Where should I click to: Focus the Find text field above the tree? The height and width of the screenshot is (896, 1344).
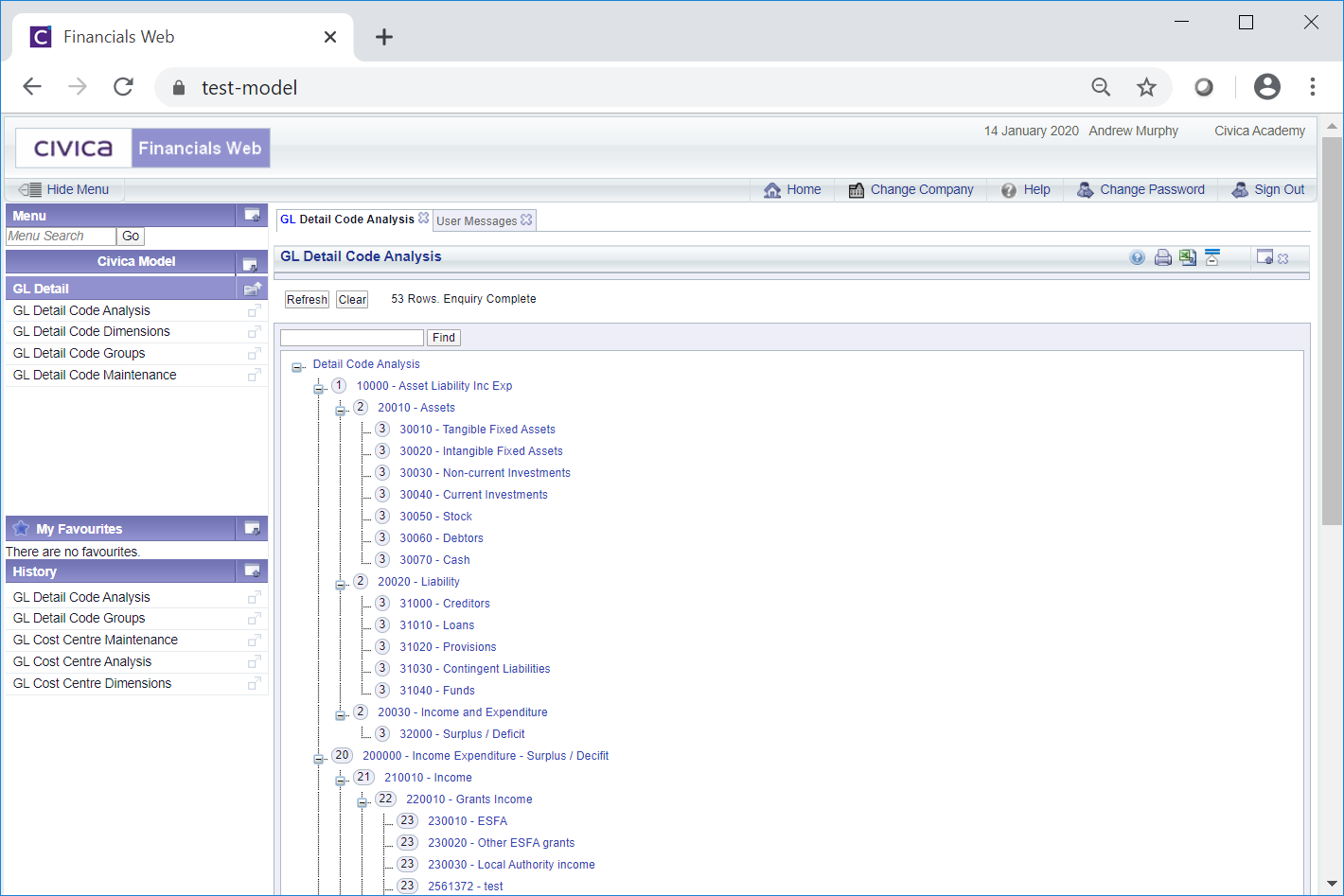pos(352,338)
